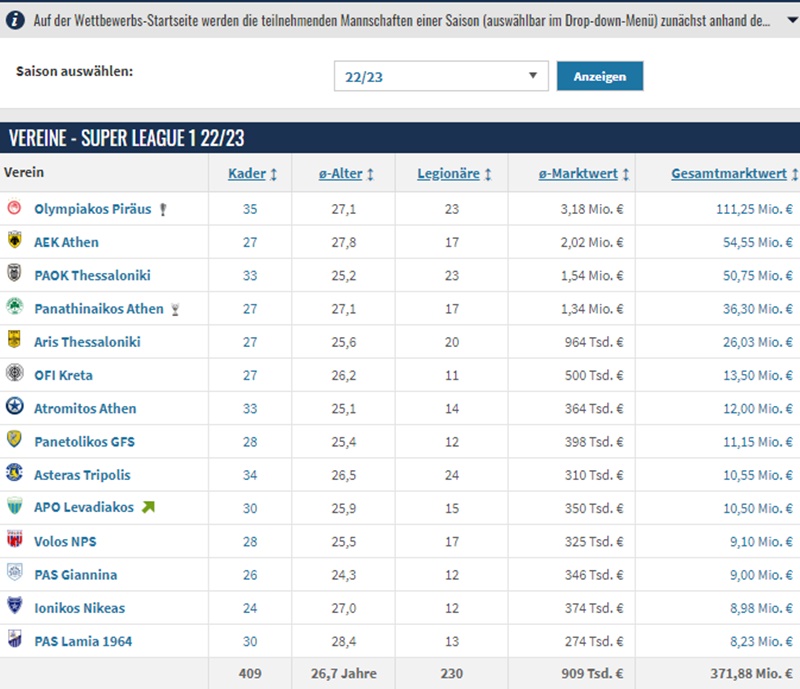
Task: Open the AEK Athen club link
Action: pos(66,242)
